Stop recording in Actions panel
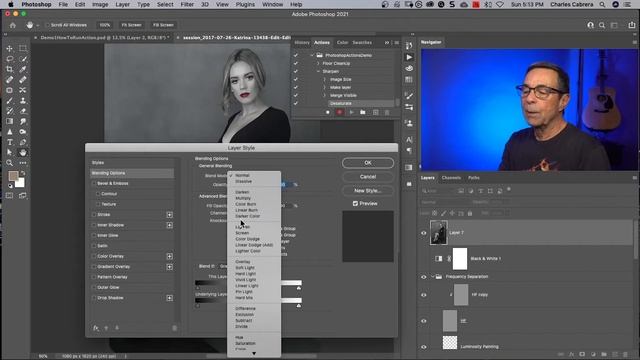640x360 pixels. click(x=327, y=112)
